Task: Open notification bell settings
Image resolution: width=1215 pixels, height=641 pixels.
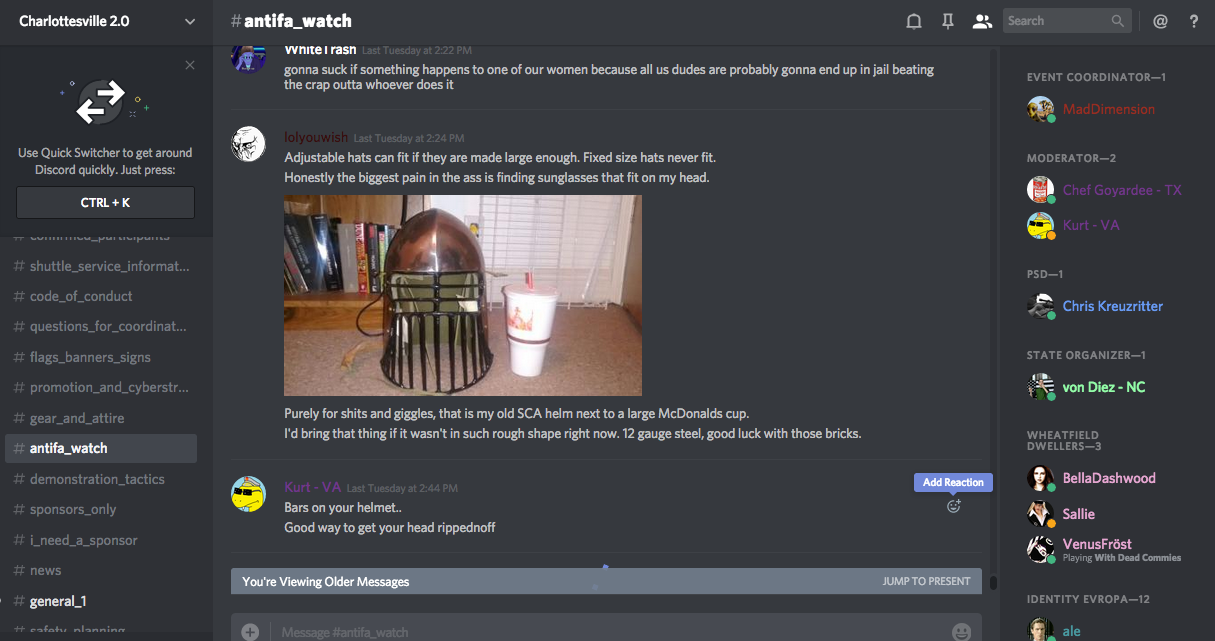Action: tap(914, 21)
